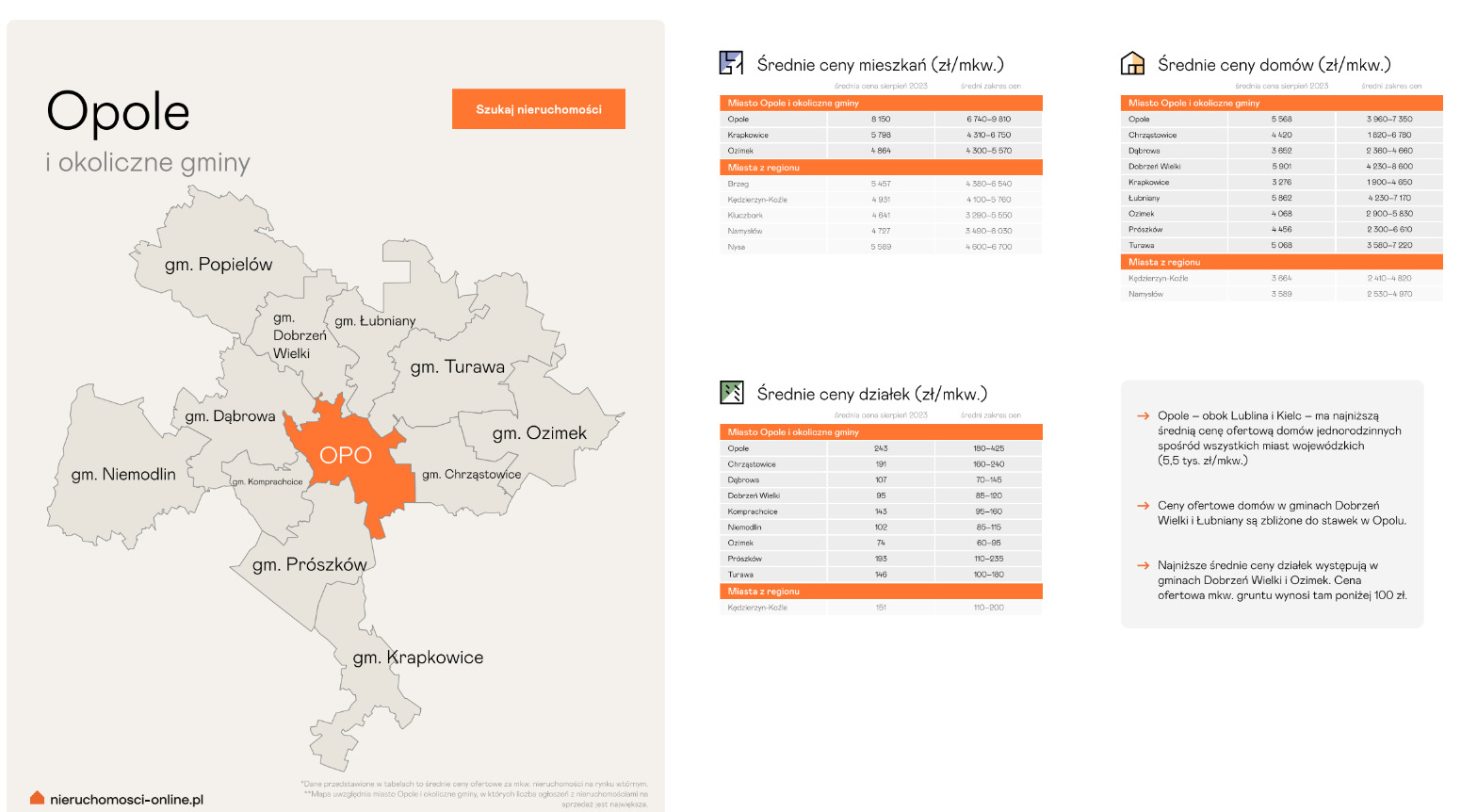Viewport: 1461px width, 812px height.
Task: Click the land plot icon beside Średnie ceny działek
Action: [731, 393]
